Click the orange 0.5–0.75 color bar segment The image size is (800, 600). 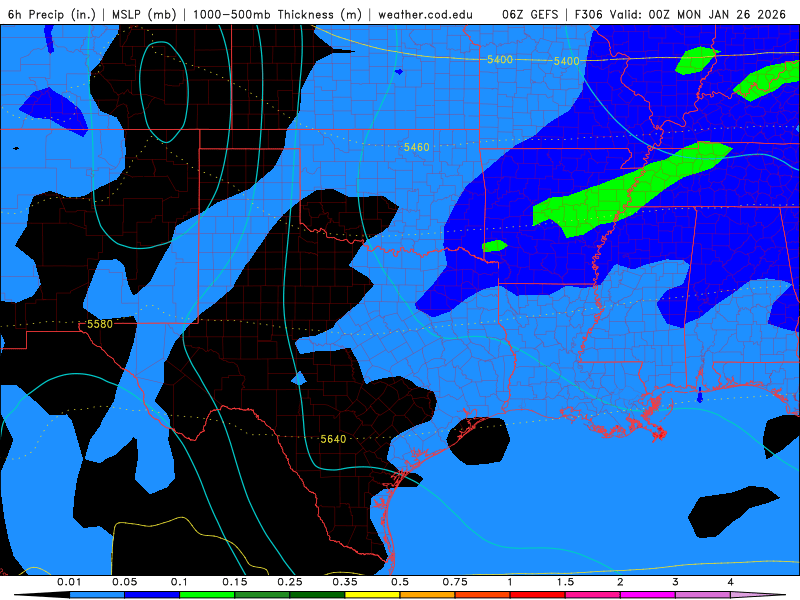(x=428, y=595)
